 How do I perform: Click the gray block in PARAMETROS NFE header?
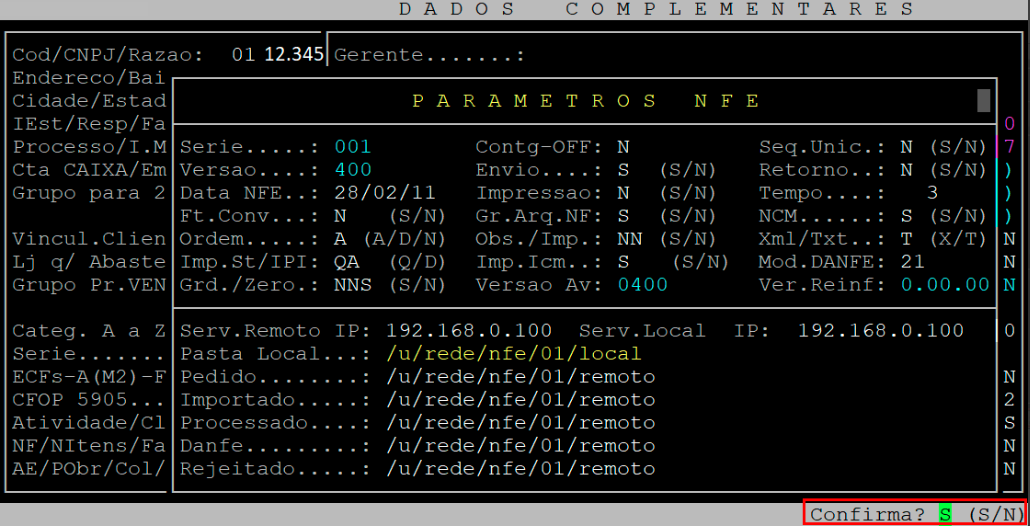pos(983,100)
